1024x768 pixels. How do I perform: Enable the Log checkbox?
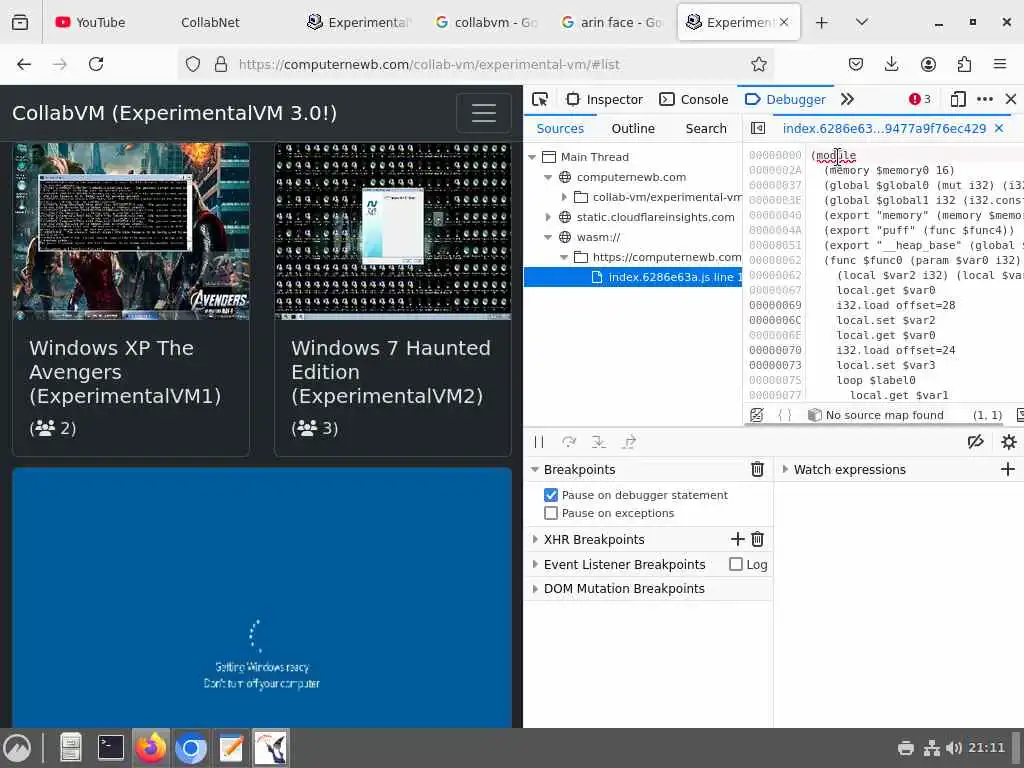[736, 564]
